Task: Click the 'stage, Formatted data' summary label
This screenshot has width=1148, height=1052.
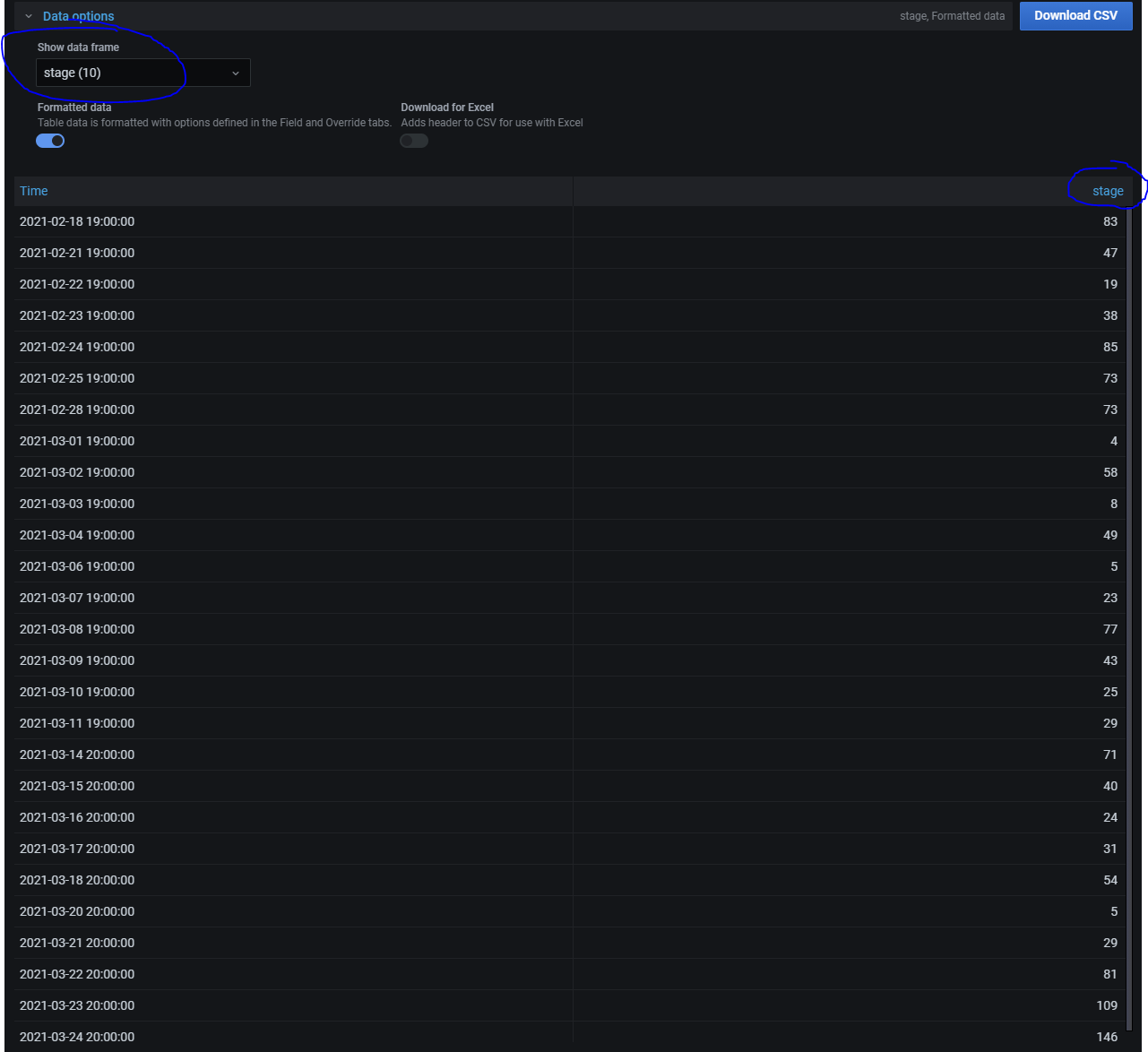Action: pos(952,15)
